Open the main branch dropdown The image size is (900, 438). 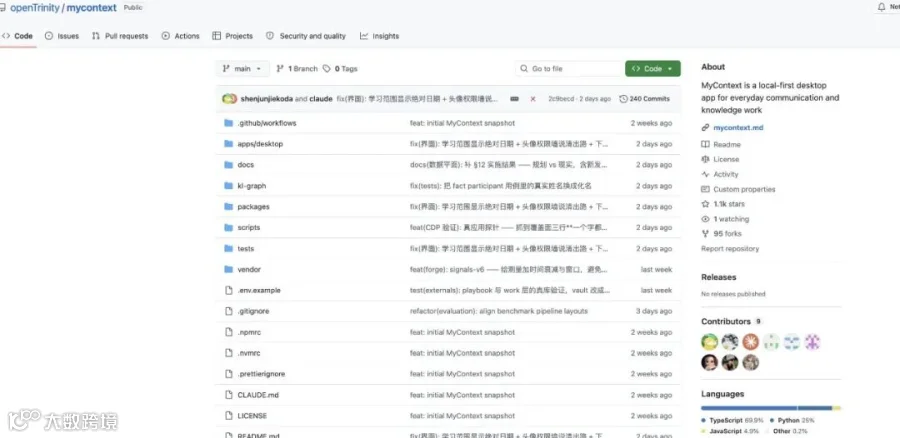pyautogui.click(x=242, y=68)
